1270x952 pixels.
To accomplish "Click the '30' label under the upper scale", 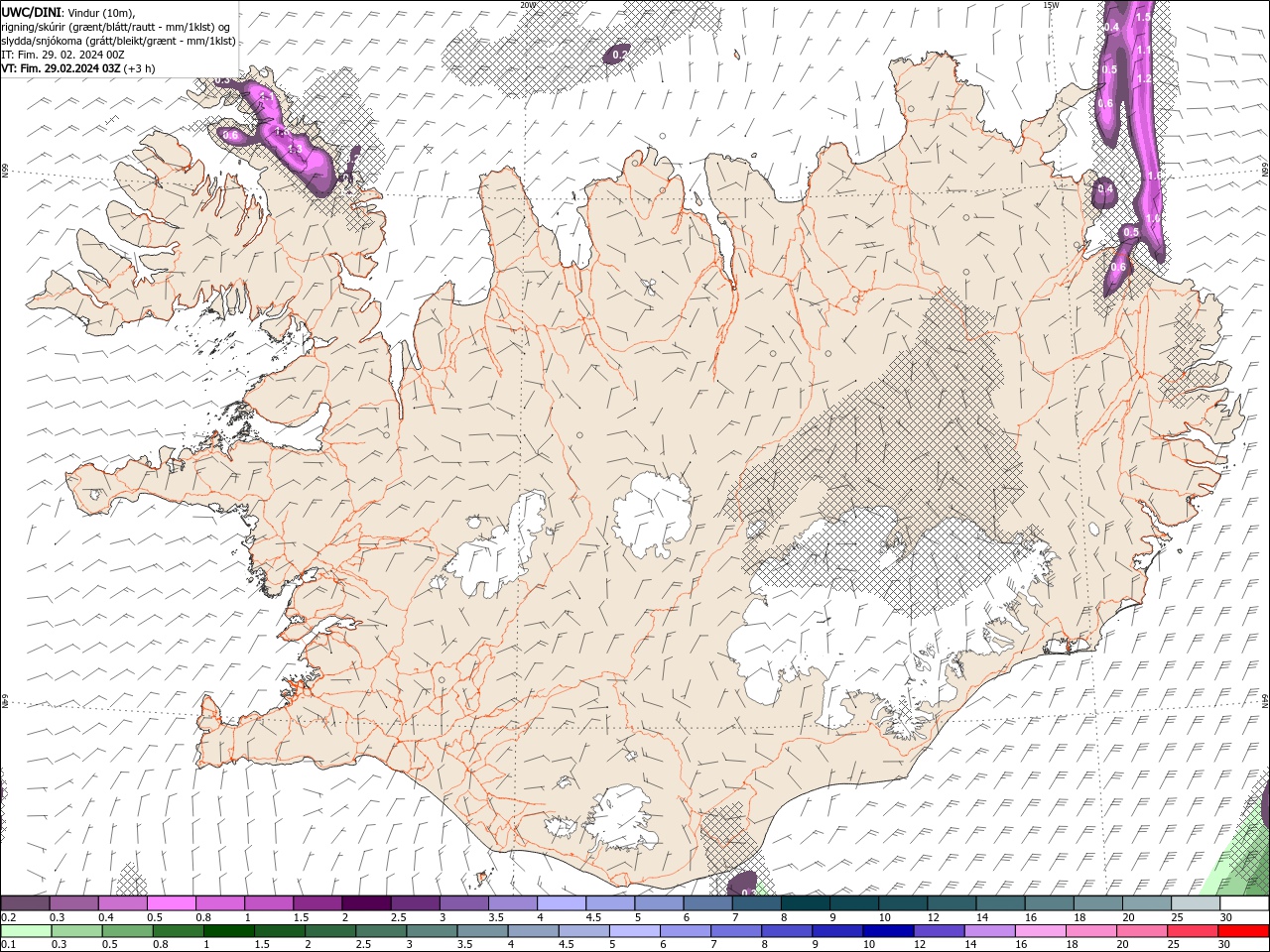I will [x=1225, y=917].
